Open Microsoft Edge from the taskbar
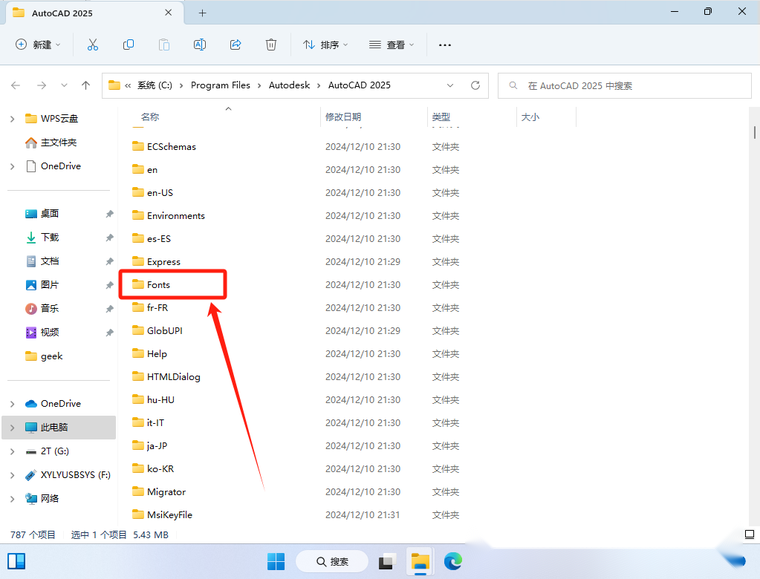The image size is (760, 579). coord(453,561)
